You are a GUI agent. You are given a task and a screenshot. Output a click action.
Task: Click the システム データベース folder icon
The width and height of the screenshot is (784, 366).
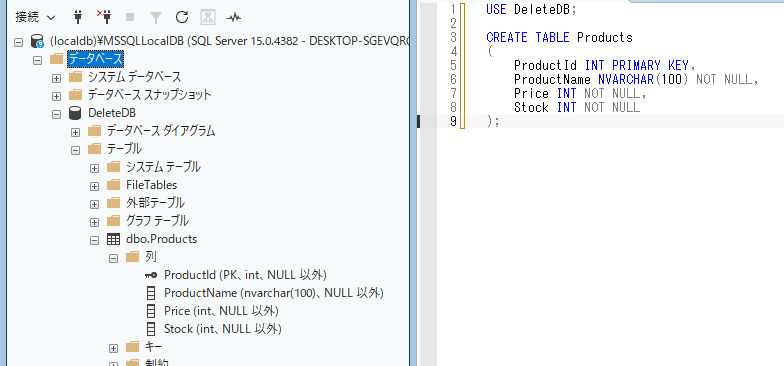tap(75, 77)
